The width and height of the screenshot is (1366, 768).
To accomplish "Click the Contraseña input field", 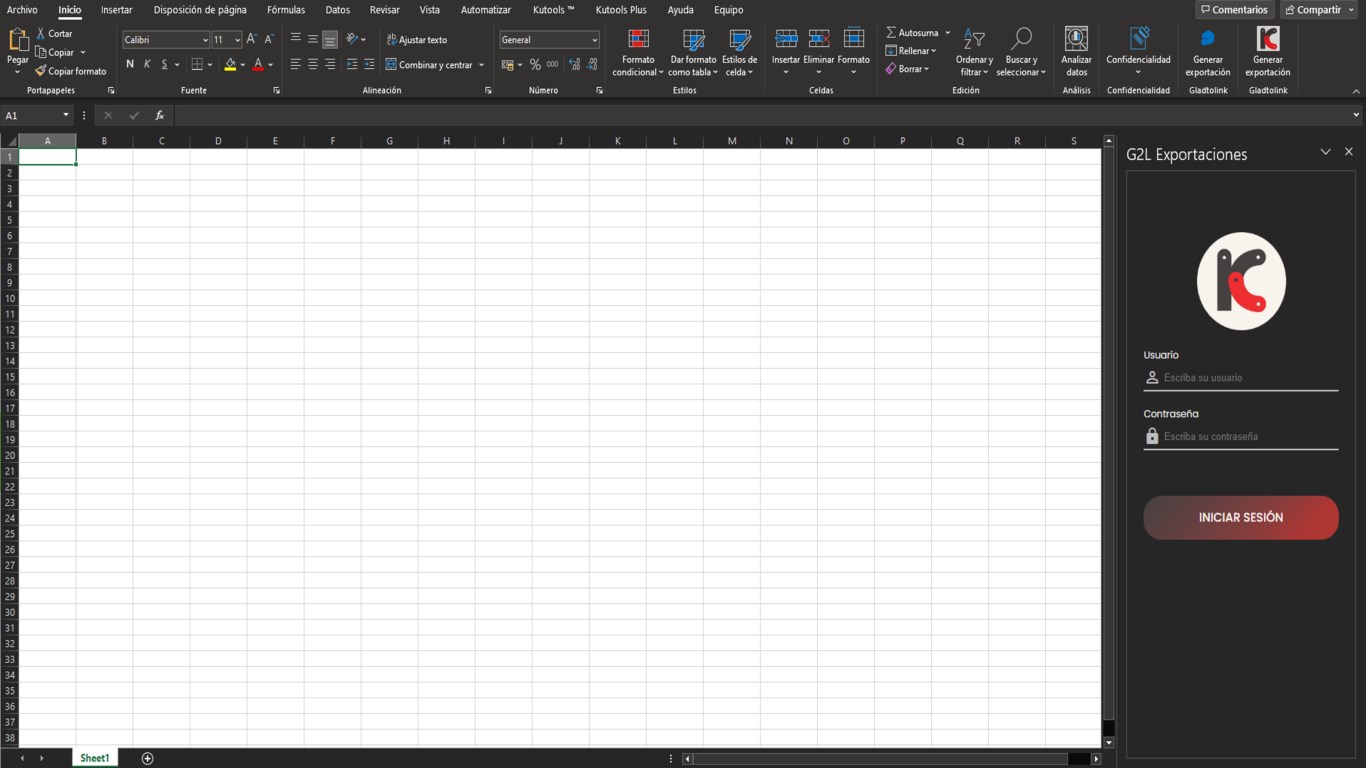I will pyautogui.click(x=1241, y=437).
